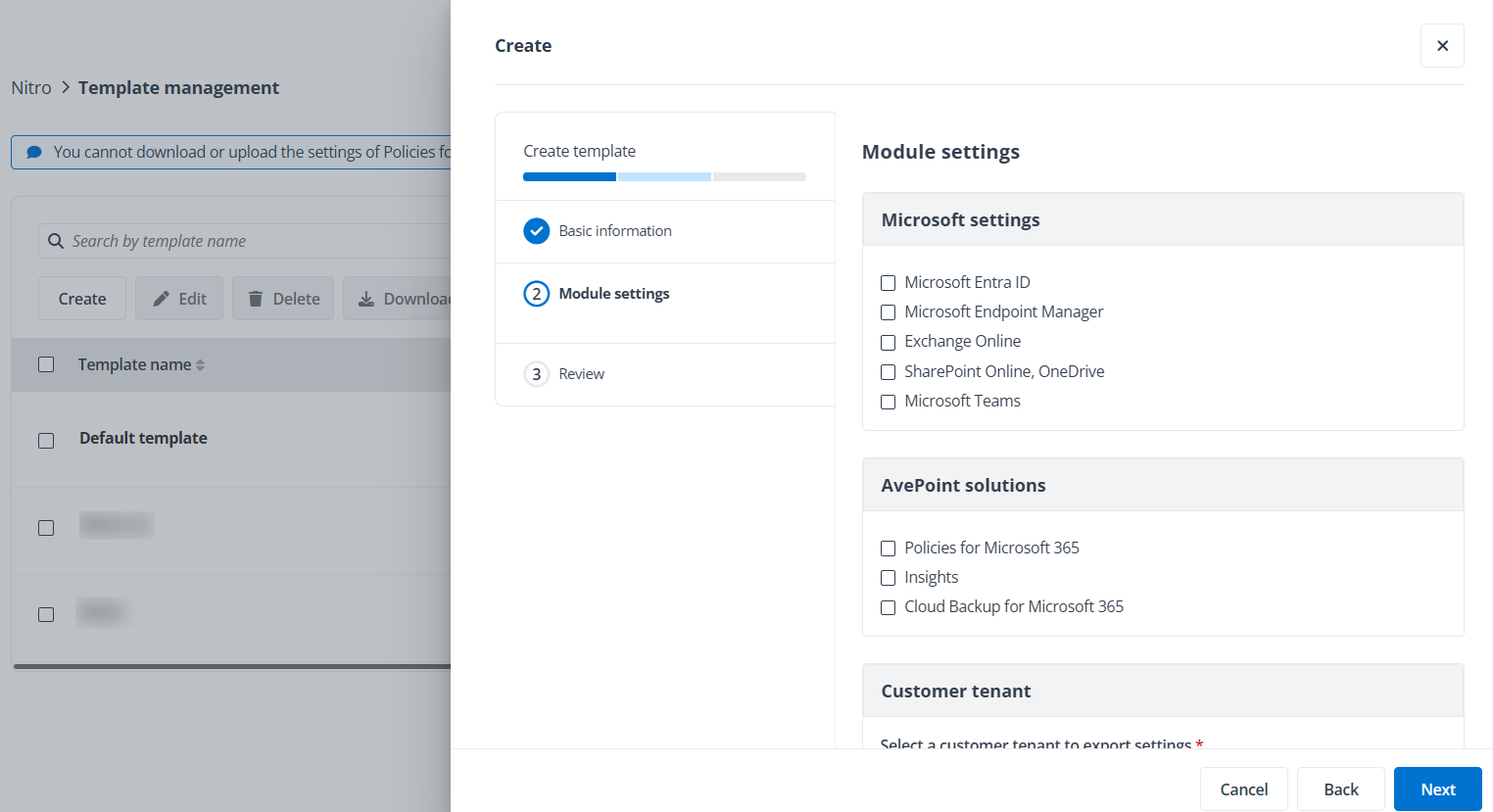Open the Module settings step
Screen dimensions: 1493x812
click(x=614, y=294)
